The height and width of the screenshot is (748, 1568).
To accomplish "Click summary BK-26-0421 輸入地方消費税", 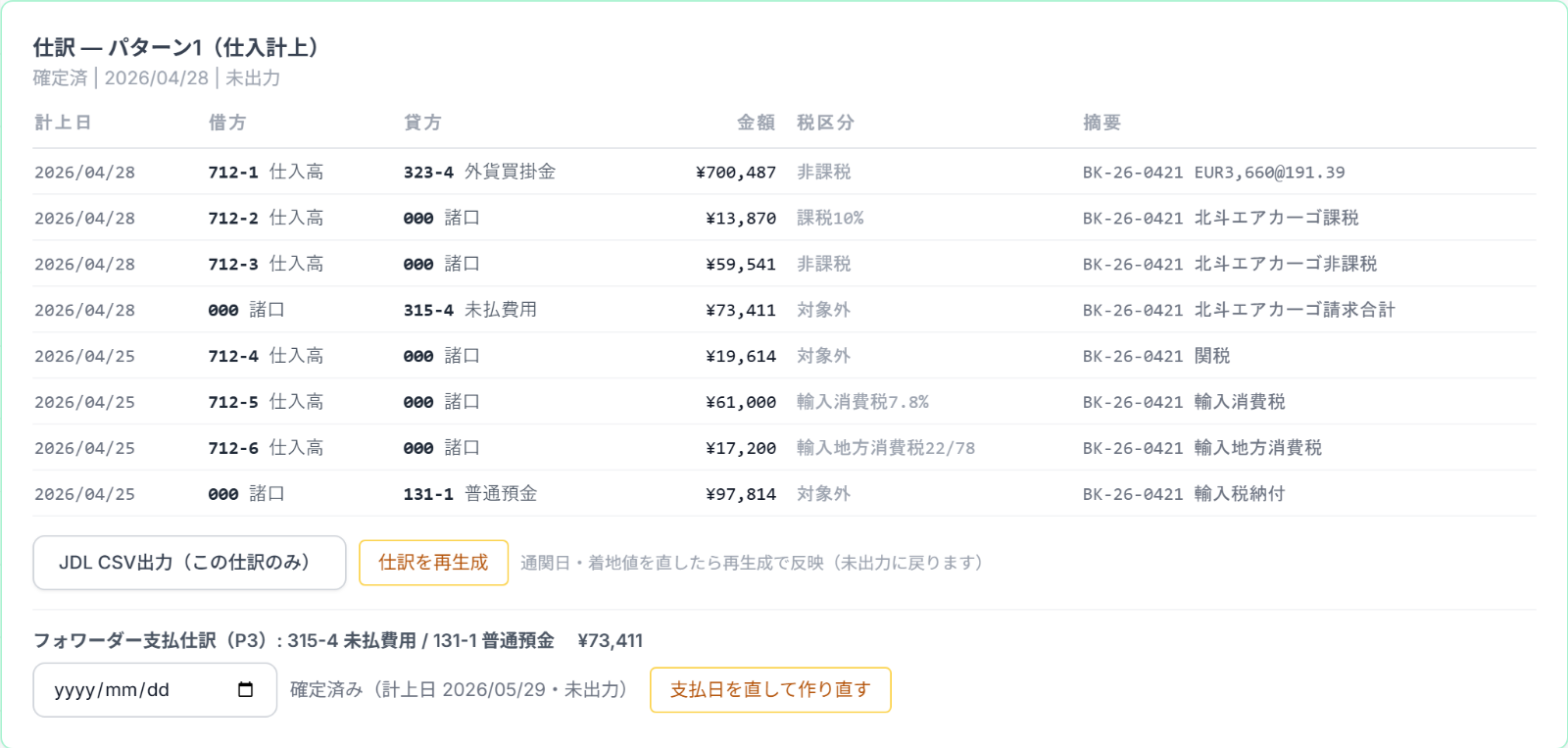I will click(1202, 449).
